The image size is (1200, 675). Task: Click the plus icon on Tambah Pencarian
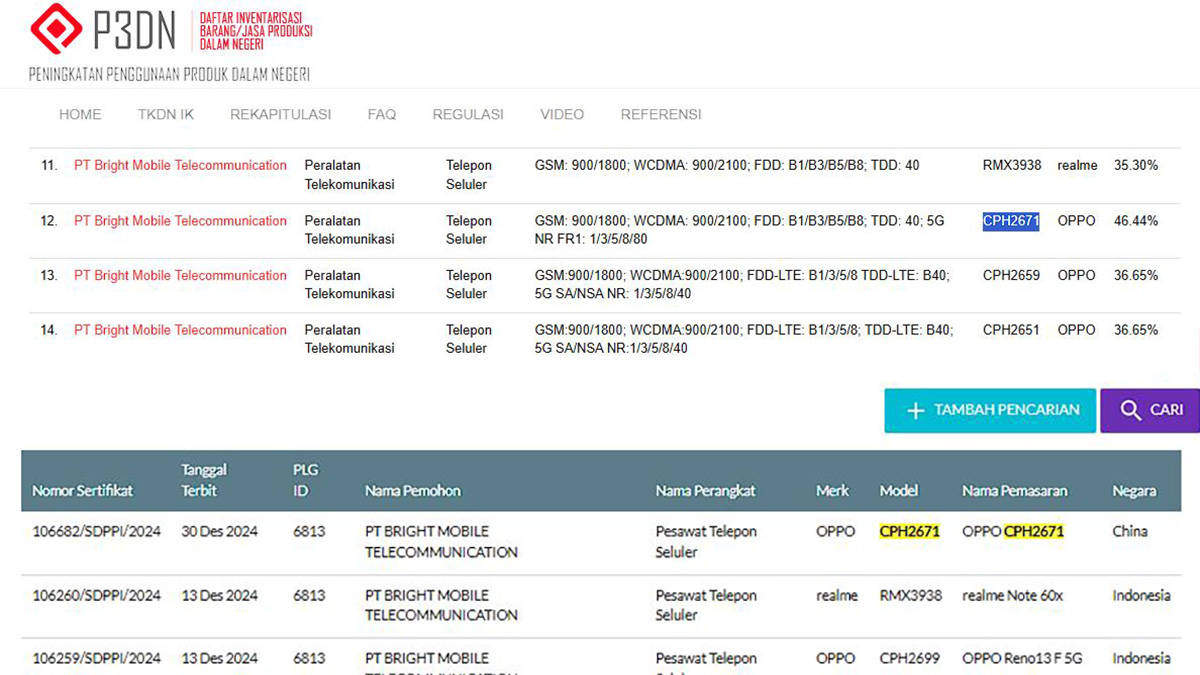pos(915,410)
